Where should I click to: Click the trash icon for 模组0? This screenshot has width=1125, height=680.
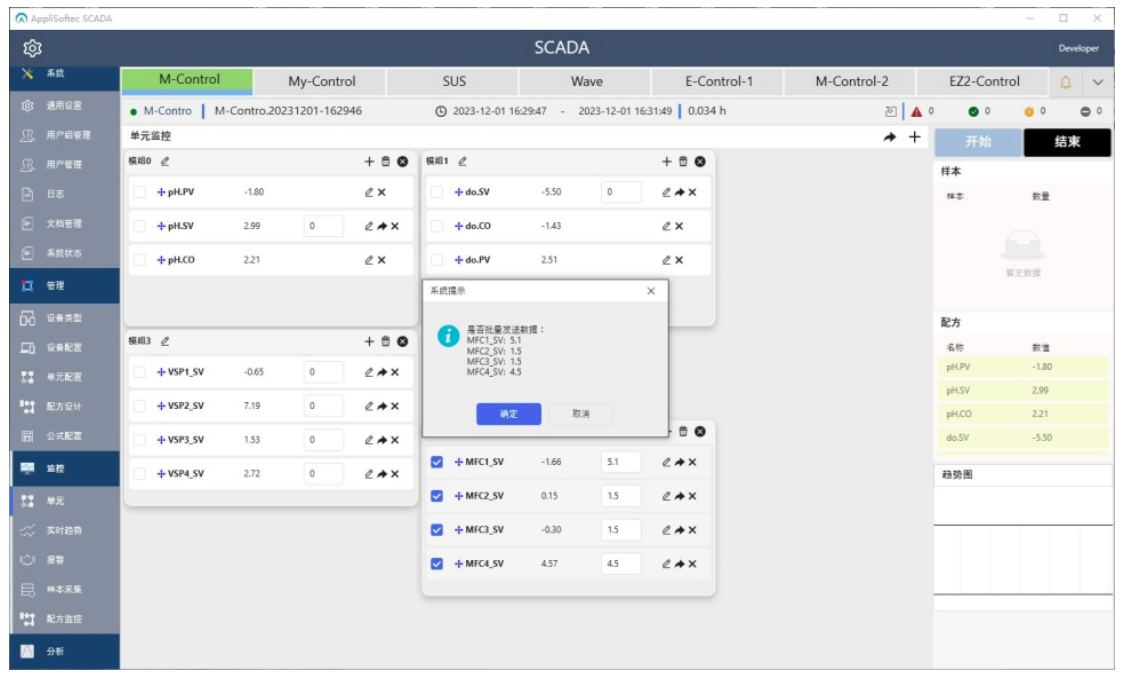pos(386,161)
